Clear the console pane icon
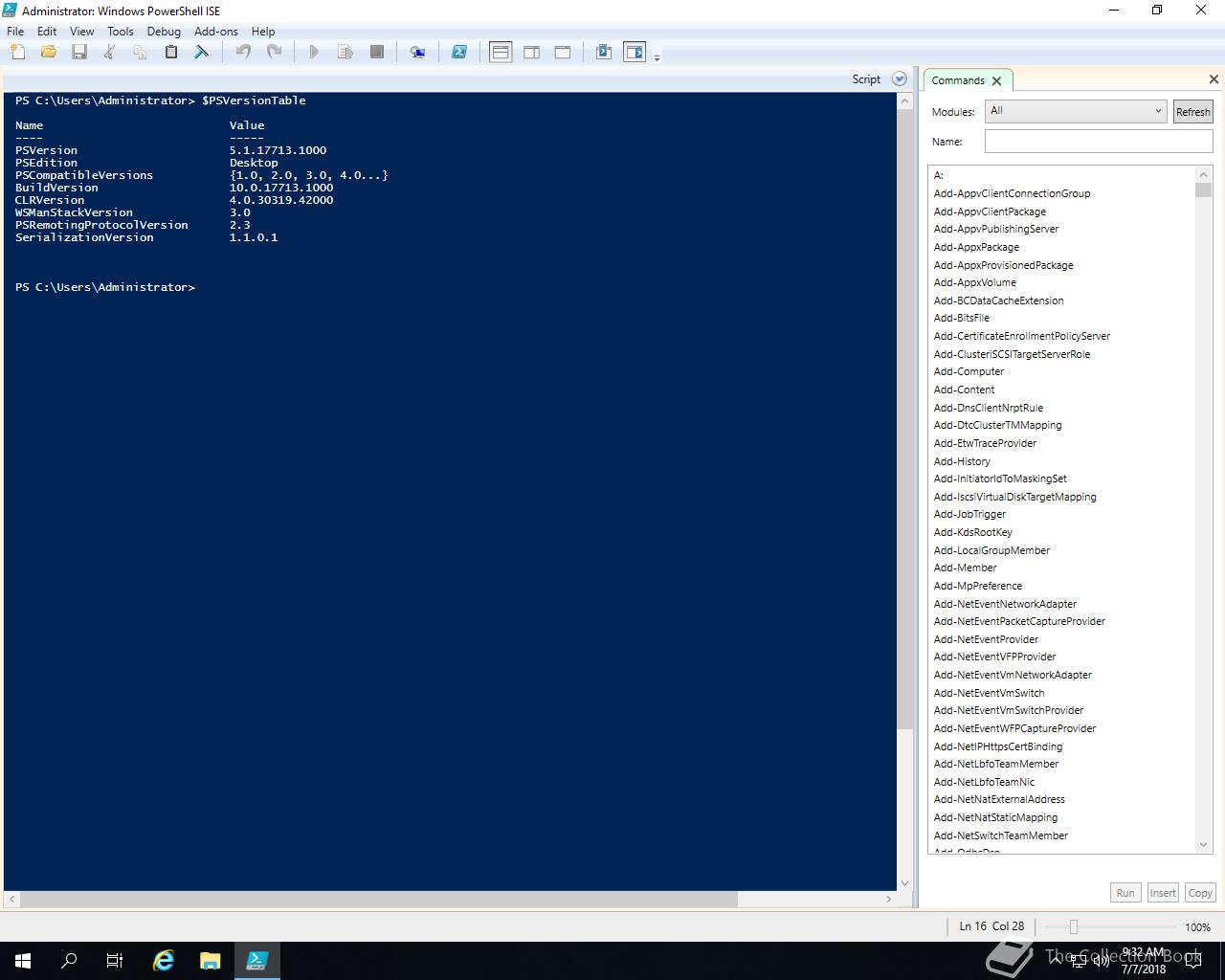1225x980 pixels. pos(202,53)
